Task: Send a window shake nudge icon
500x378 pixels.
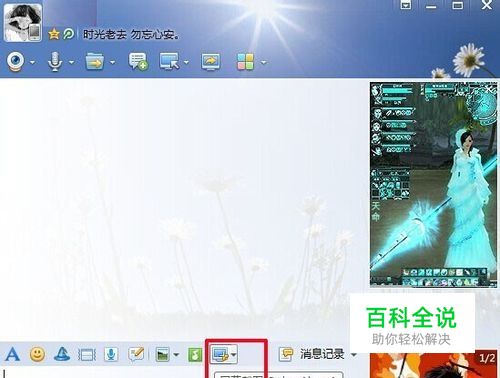Action: pos(87,355)
